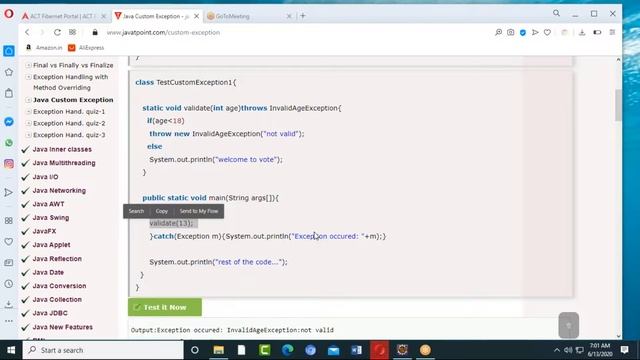Go back with the browser back arrow
This screenshot has height=360, width=640.
tap(27, 32)
